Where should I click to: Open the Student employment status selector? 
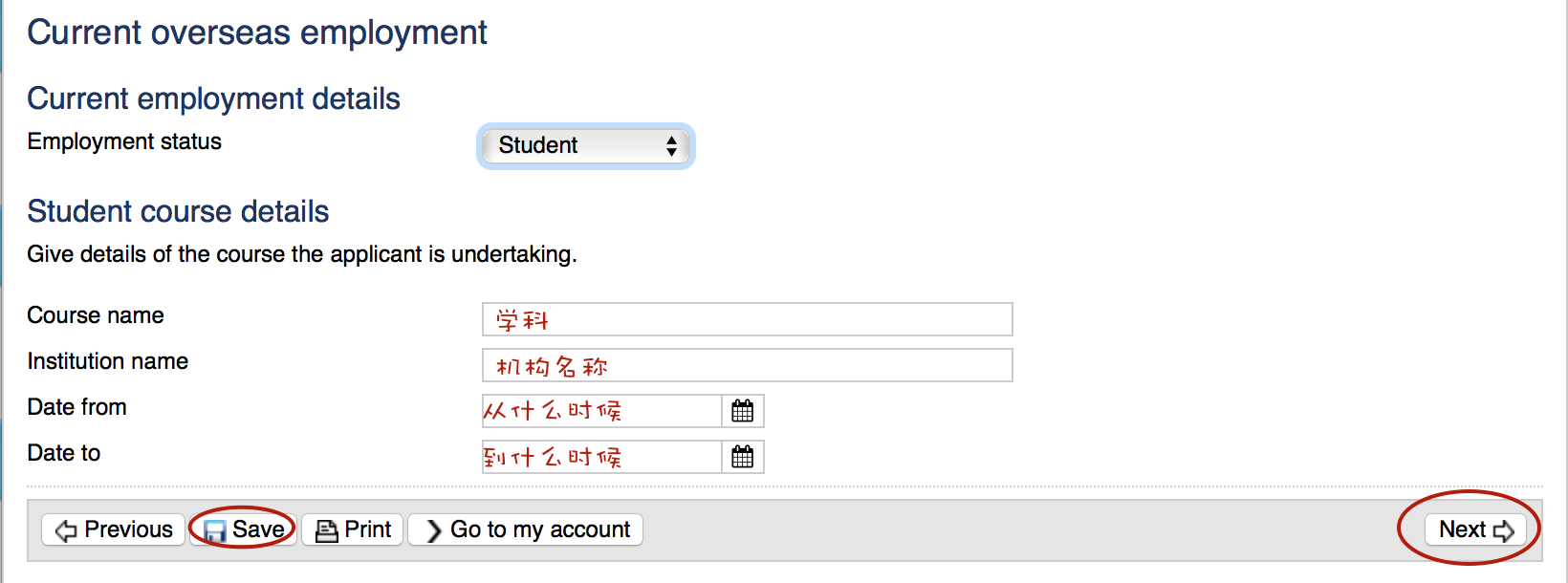tap(585, 145)
